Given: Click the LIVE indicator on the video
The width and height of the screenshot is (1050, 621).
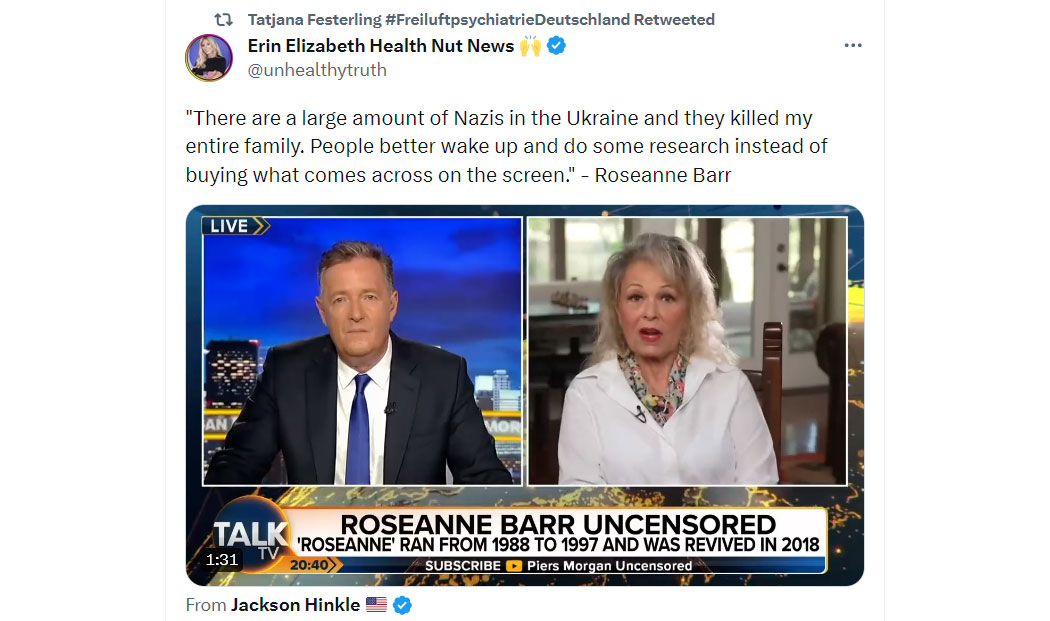Looking at the screenshot, I should pyautogui.click(x=236, y=226).
